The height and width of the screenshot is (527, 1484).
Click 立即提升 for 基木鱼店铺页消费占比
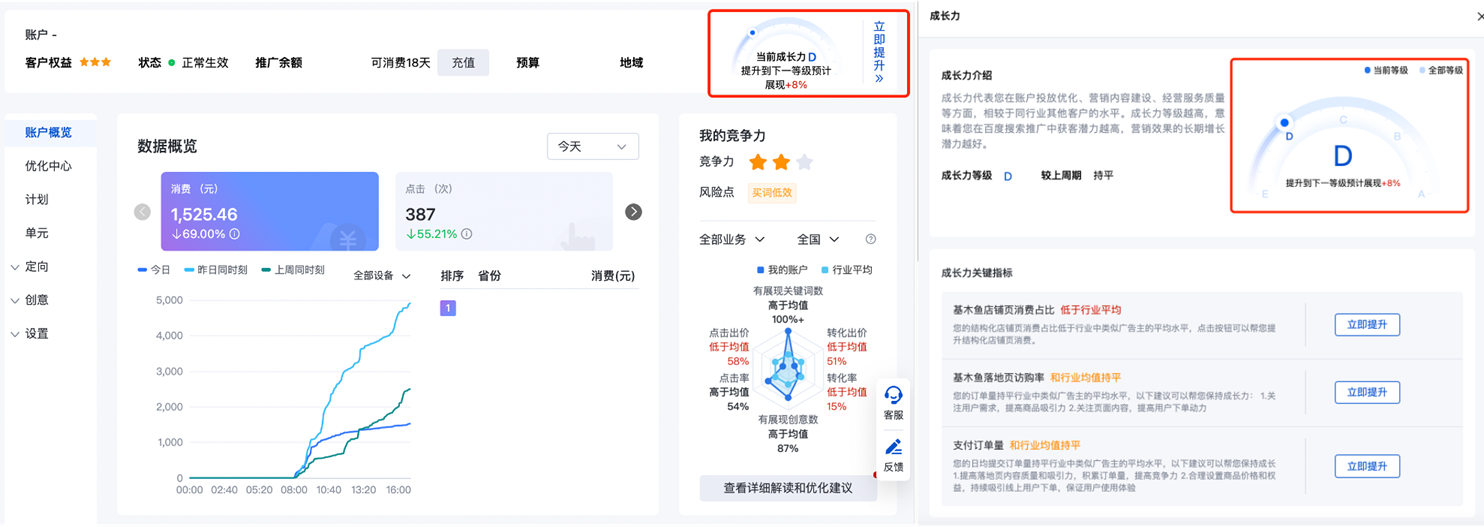tap(1367, 325)
